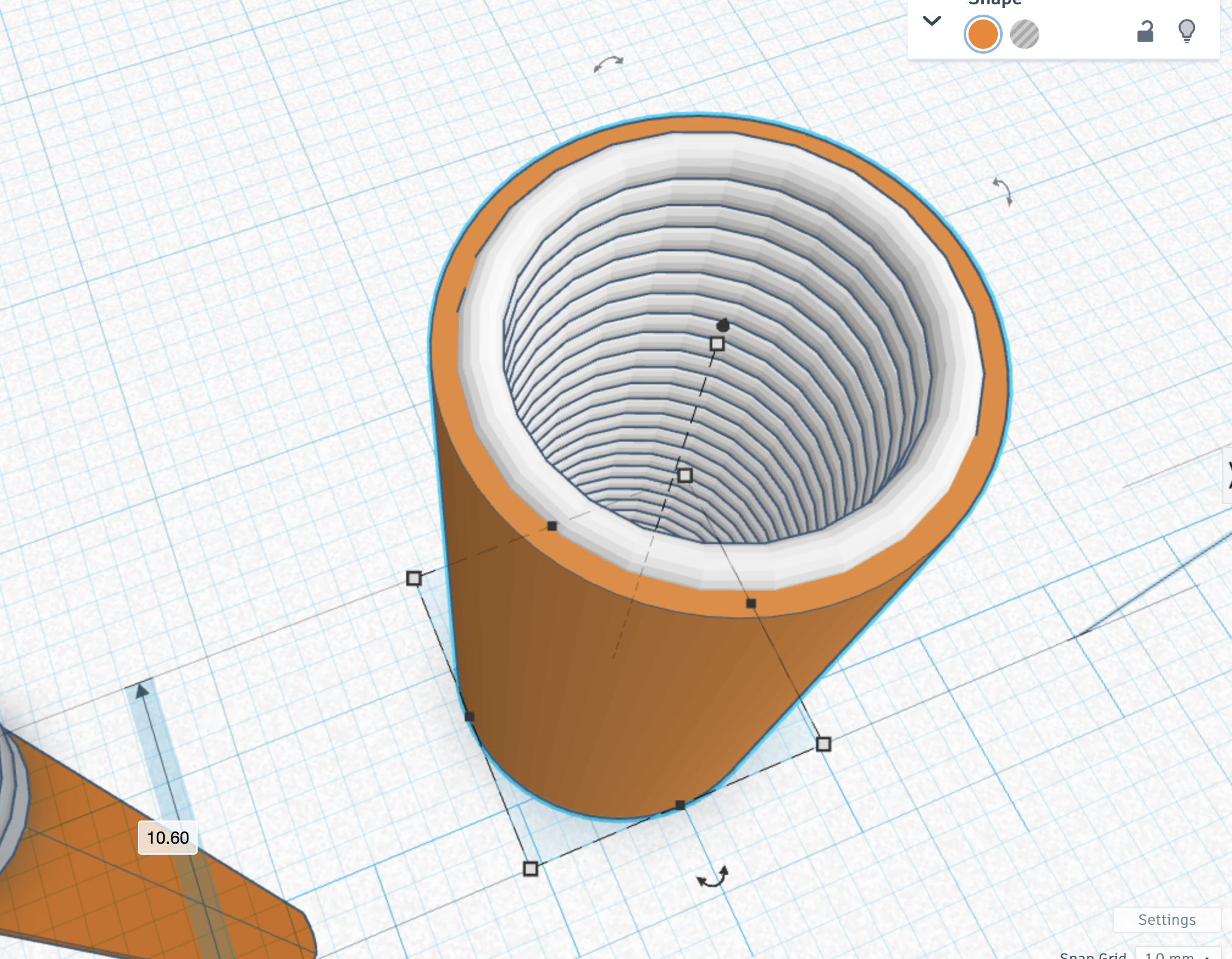Select the white height handle below the cone
Viewport: 1232px width, 959px height.
717,344
